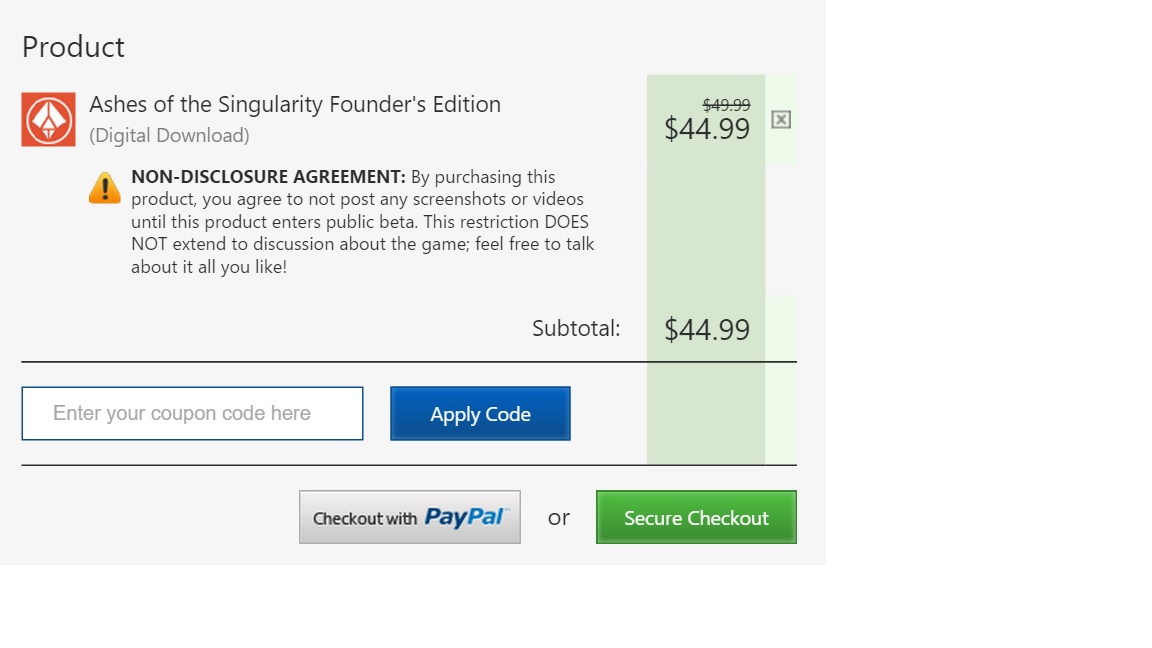Click the "Product" heading
Screen dimensions: 1152x648
tap(73, 47)
